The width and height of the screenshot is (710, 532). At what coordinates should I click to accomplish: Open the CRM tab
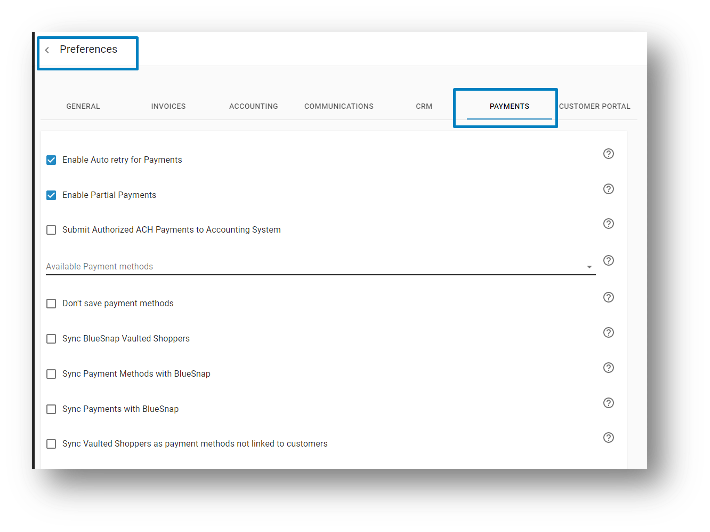point(424,106)
